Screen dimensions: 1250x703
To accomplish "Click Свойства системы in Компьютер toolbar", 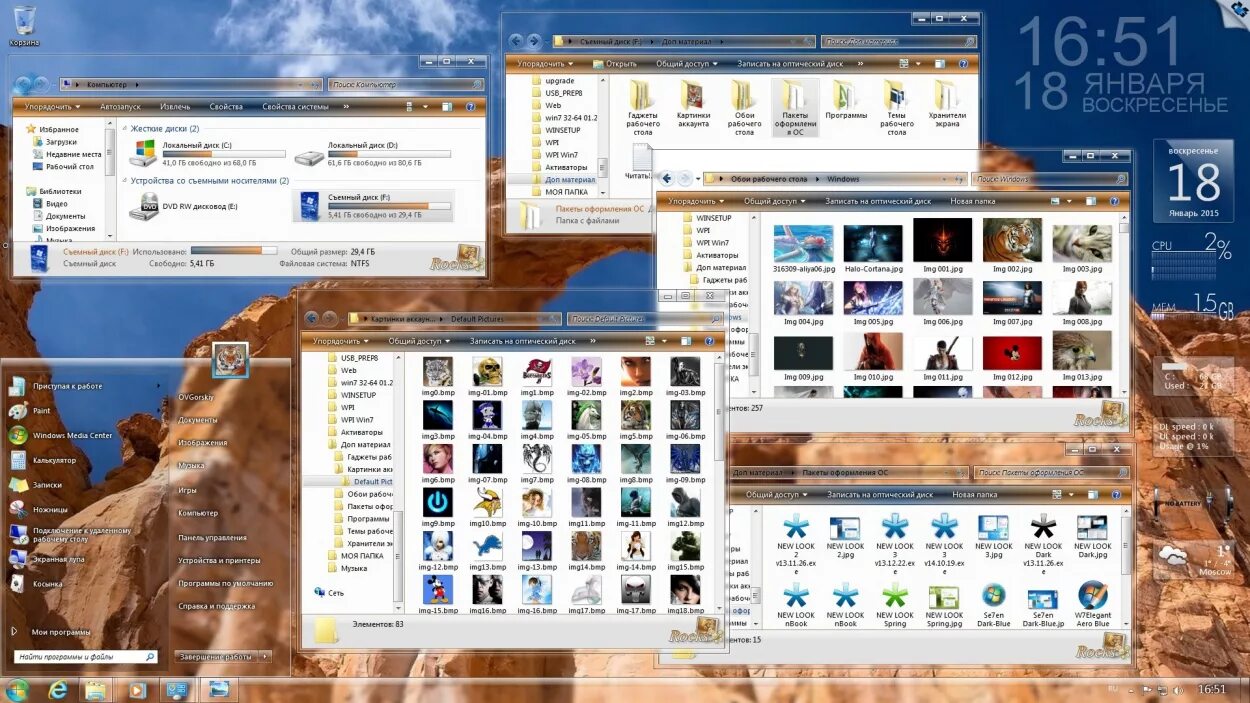I will click(x=295, y=106).
